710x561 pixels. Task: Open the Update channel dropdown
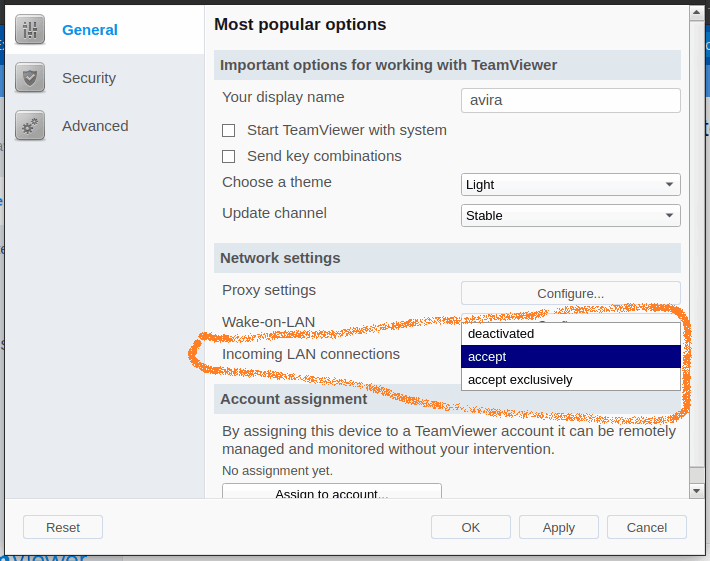[x=571, y=216]
